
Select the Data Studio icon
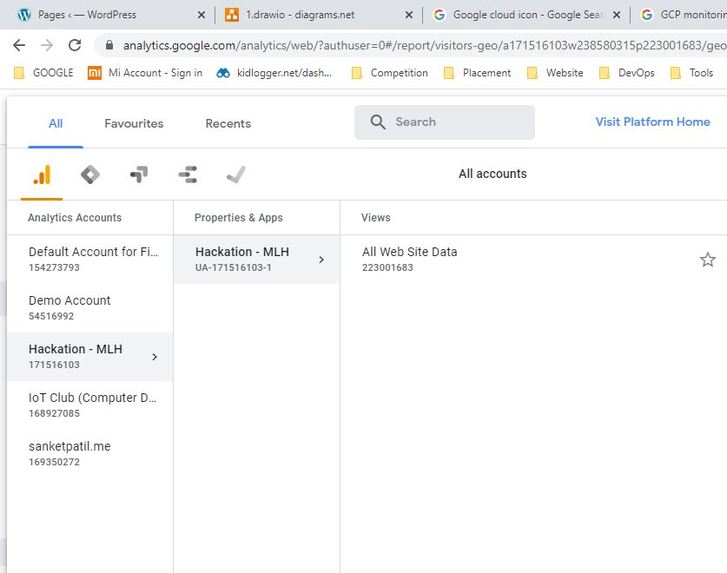pyautogui.click(x=188, y=175)
